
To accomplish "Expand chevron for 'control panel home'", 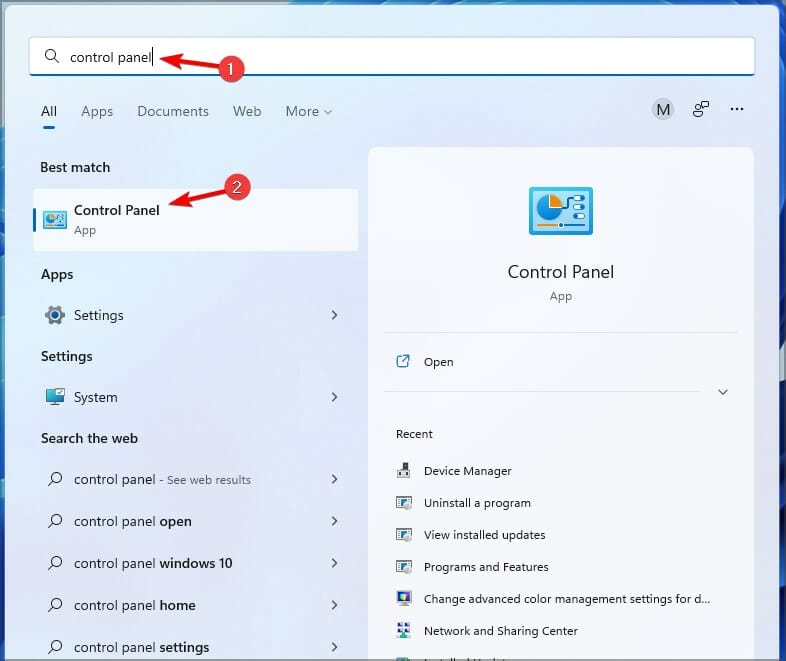I will pyautogui.click(x=334, y=605).
